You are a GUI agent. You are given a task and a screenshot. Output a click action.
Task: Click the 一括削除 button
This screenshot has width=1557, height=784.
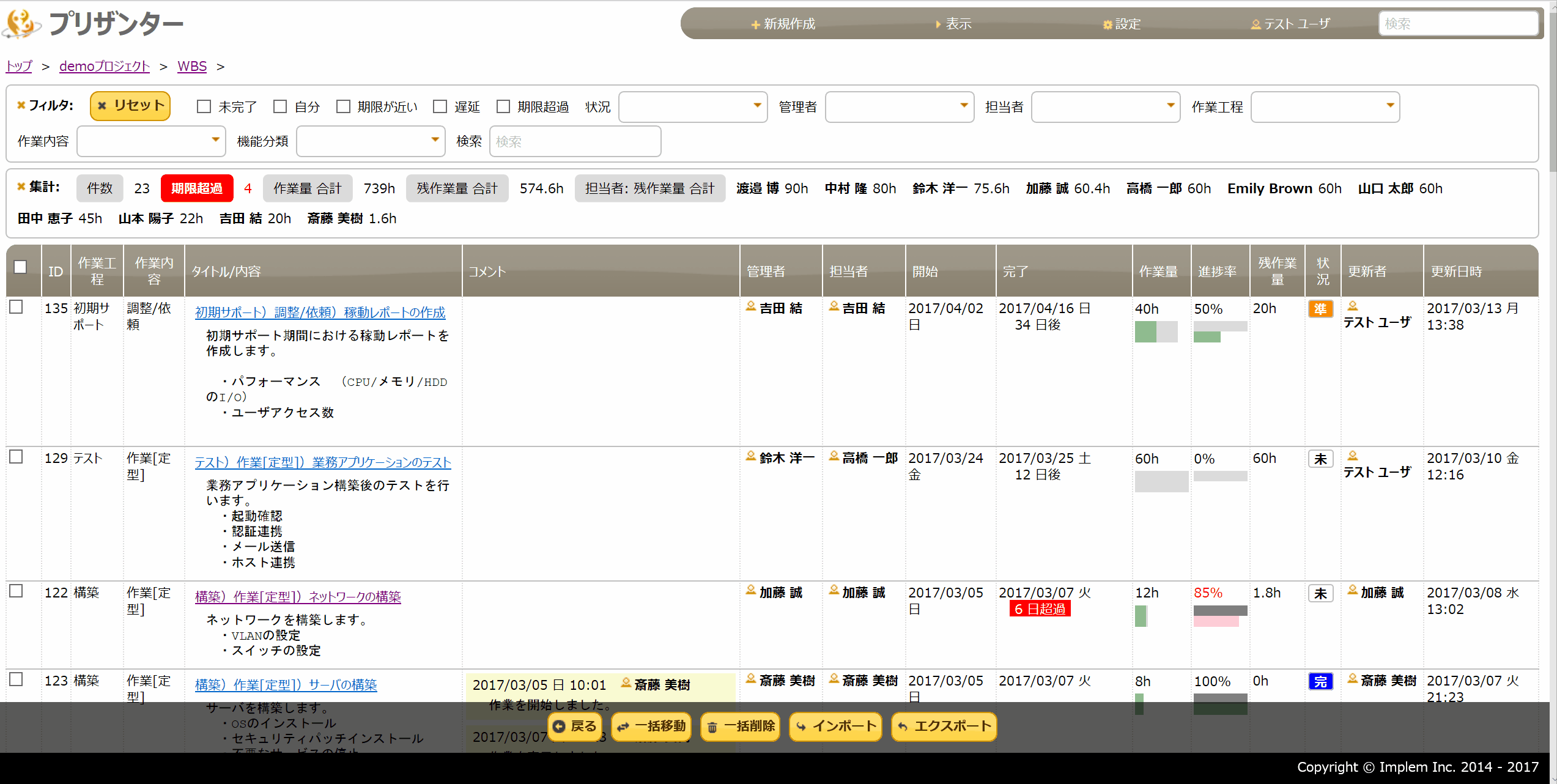click(x=740, y=727)
